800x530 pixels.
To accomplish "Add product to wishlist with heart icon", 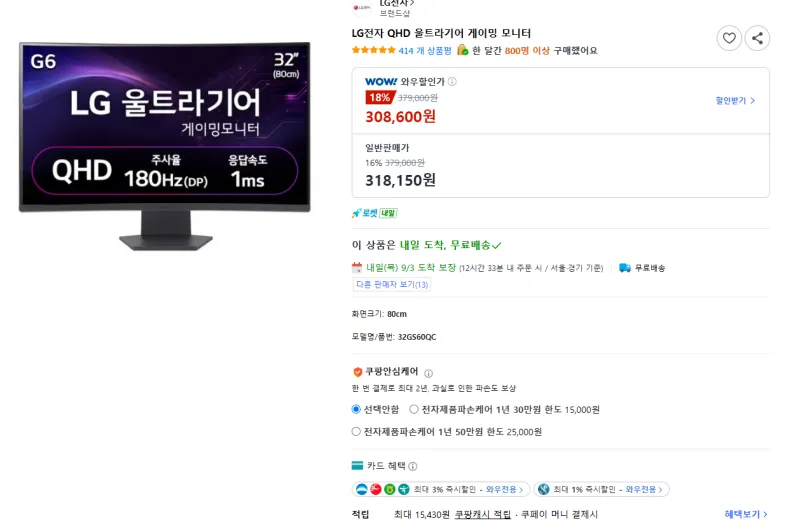I will click(x=729, y=38).
